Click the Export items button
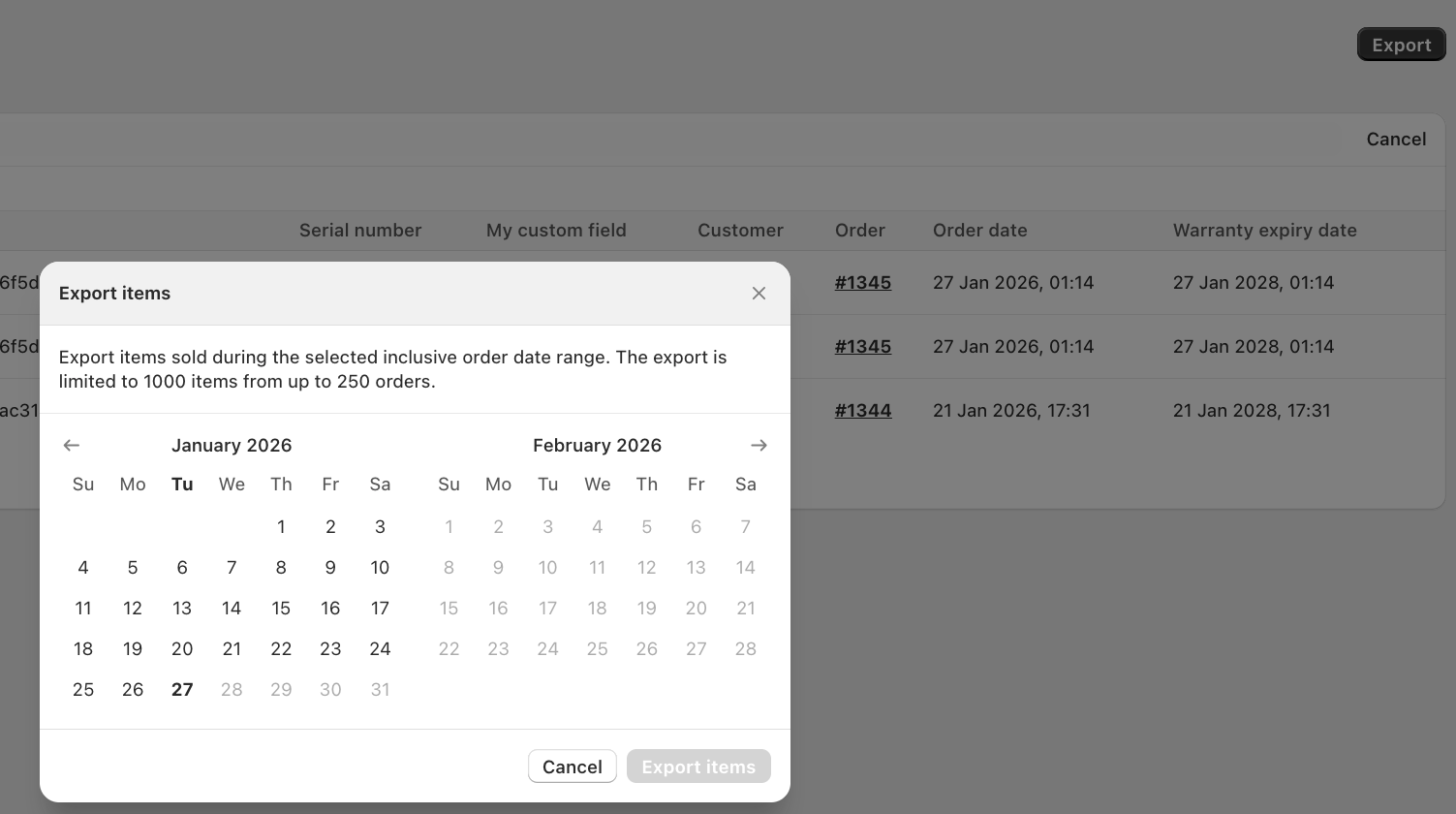Viewport: 1456px width, 814px height. [x=697, y=767]
